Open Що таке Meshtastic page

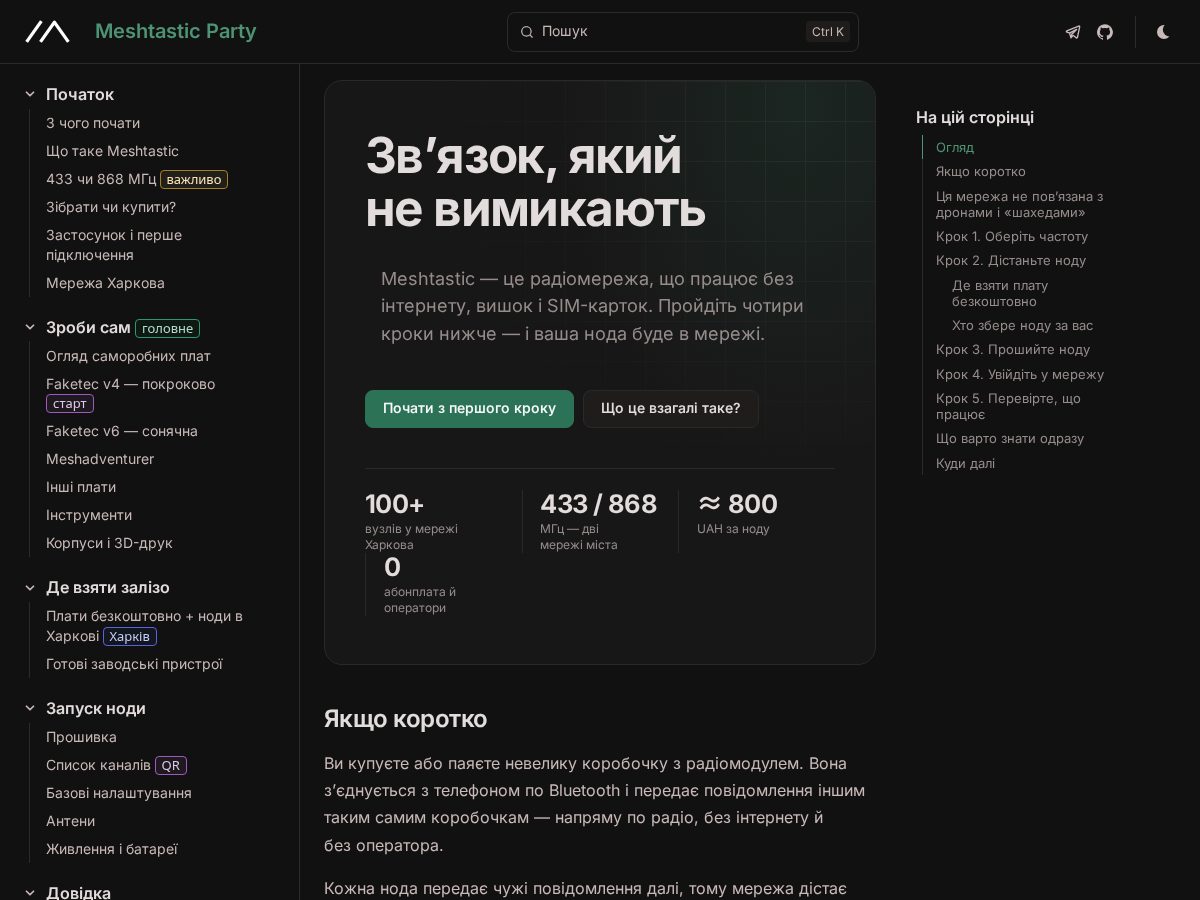112,151
